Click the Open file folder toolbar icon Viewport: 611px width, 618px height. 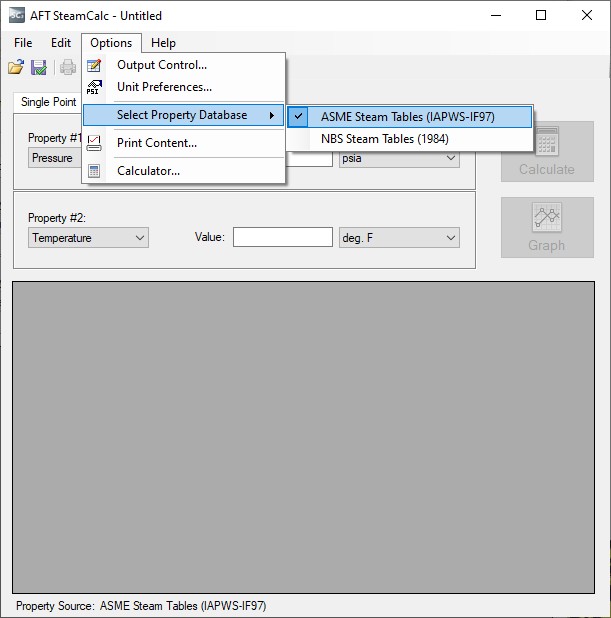[x=16, y=67]
